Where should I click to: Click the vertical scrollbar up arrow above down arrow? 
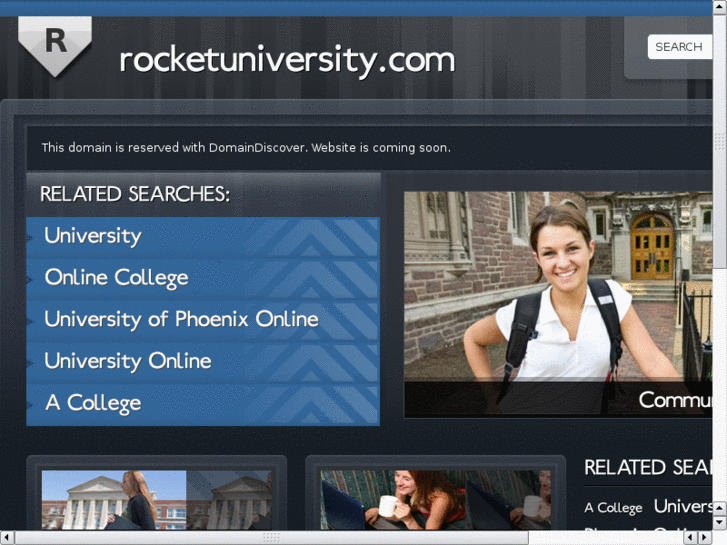(x=720, y=508)
